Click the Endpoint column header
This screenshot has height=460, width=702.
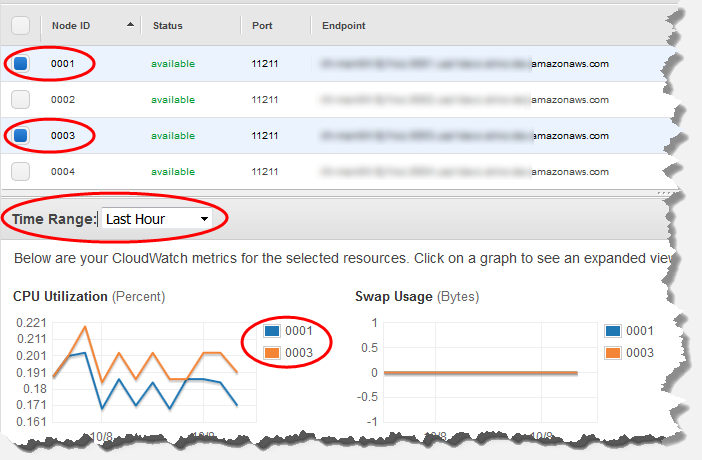coord(343,25)
